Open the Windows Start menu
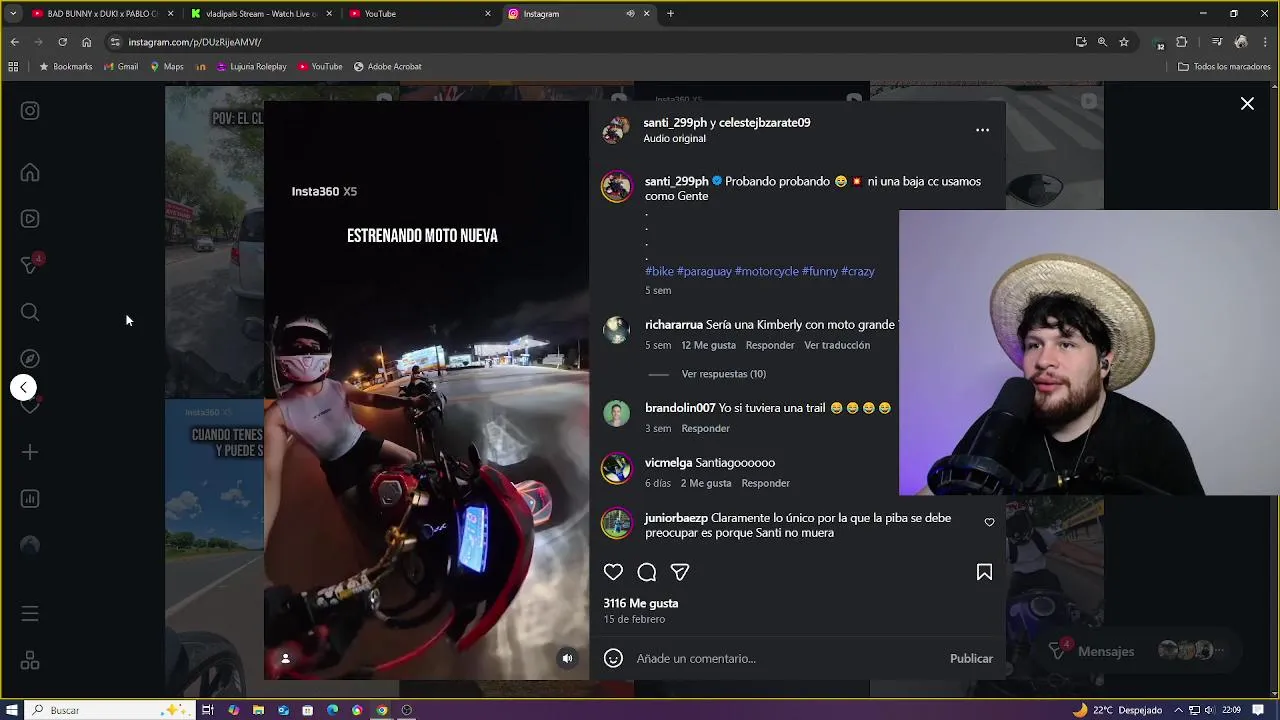1280x720 pixels. coord(12,710)
